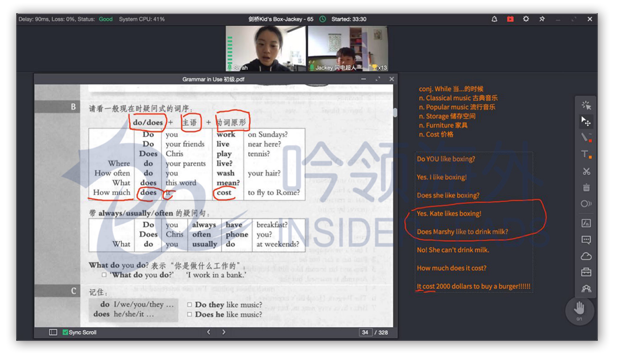This screenshot has width=640, height=360.
Task: Open the whiteboard image tool
Action: [586, 223]
